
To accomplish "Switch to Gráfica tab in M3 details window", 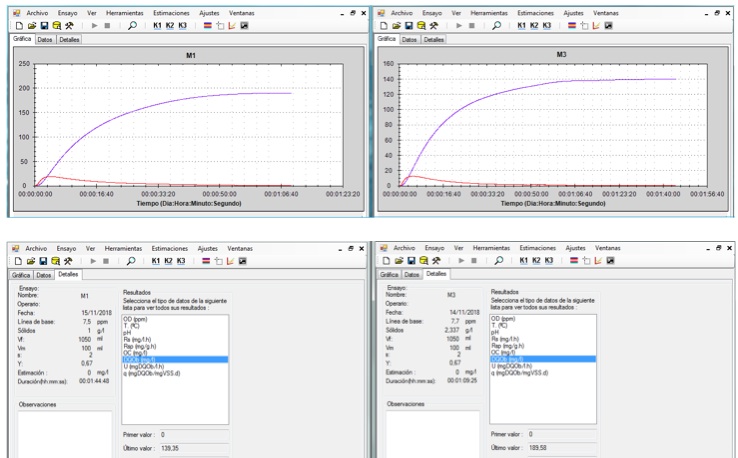I will tap(389, 274).
